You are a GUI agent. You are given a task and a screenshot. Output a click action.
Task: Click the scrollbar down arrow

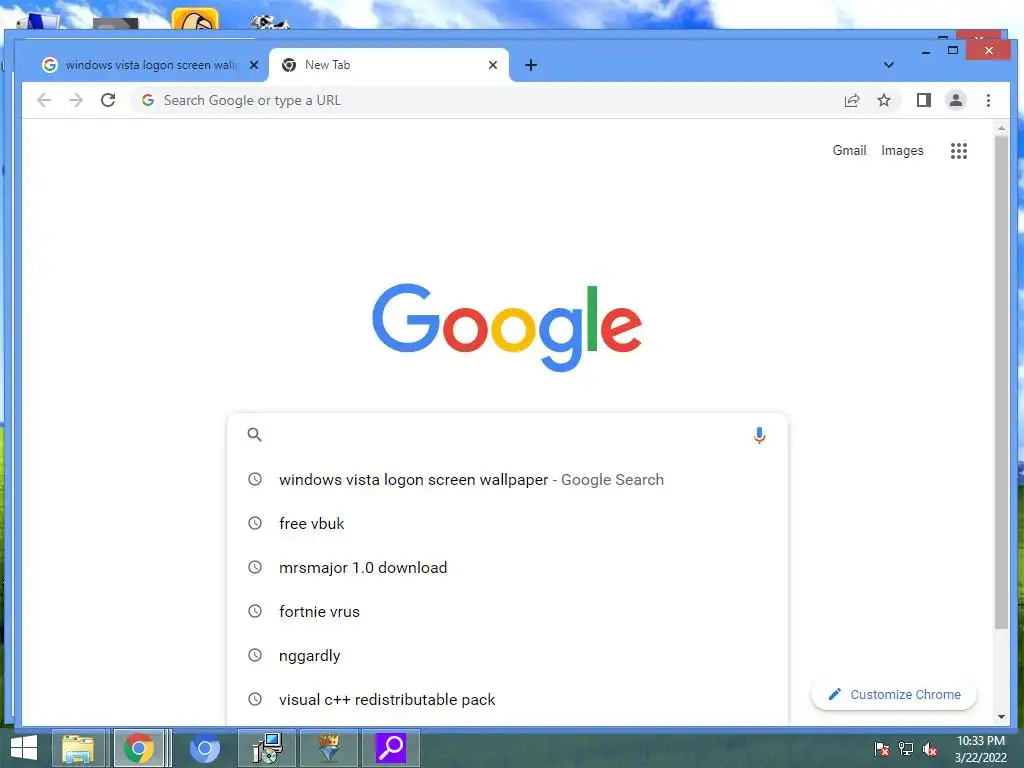(x=1001, y=716)
